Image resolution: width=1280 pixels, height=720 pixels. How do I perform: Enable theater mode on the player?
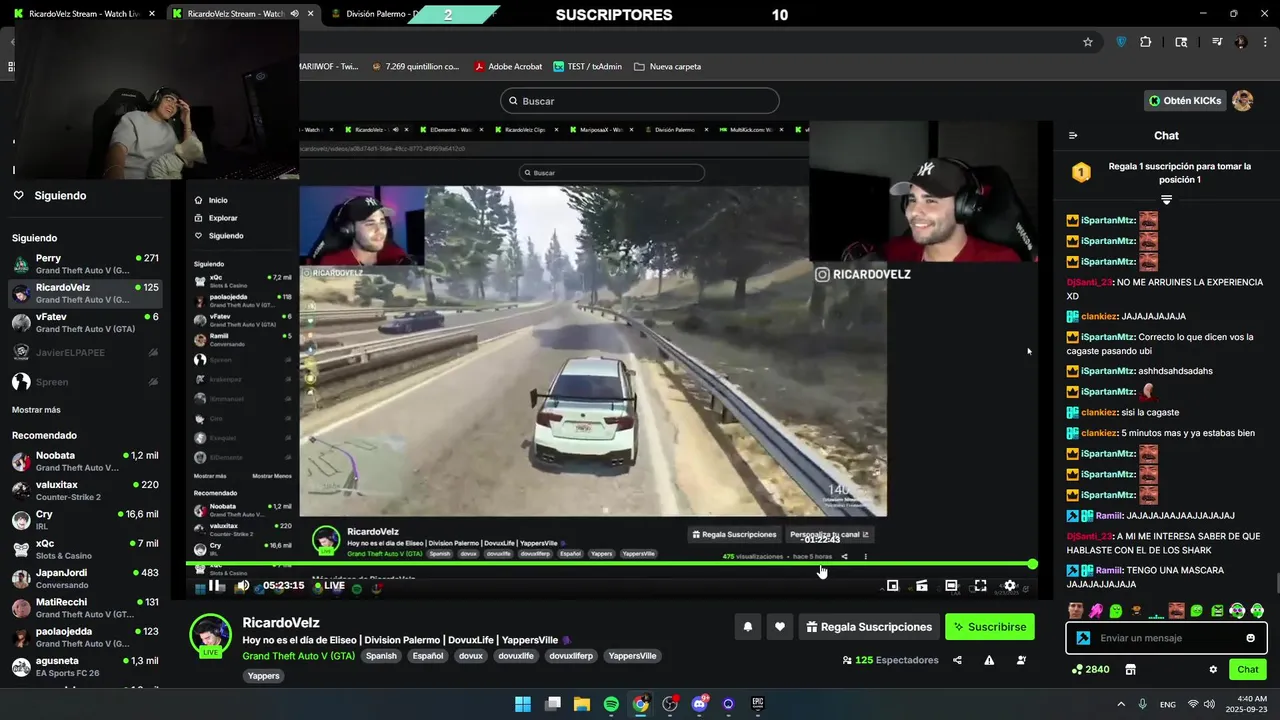click(951, 586)
